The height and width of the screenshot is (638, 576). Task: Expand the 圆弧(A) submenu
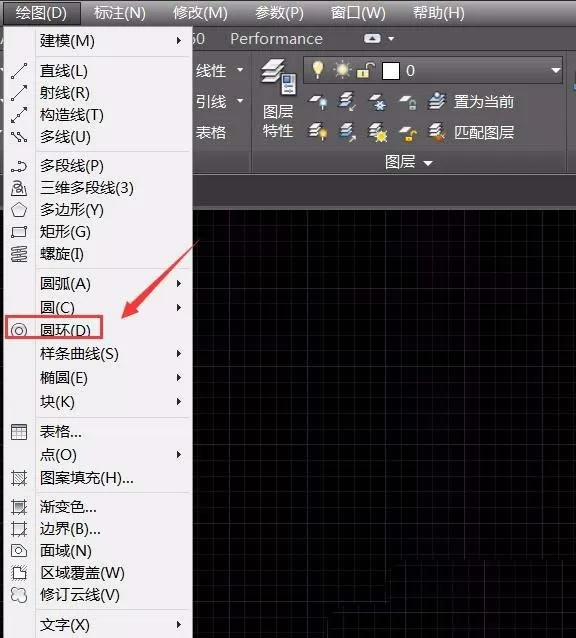pyautogui.click(x=179, y=284)
